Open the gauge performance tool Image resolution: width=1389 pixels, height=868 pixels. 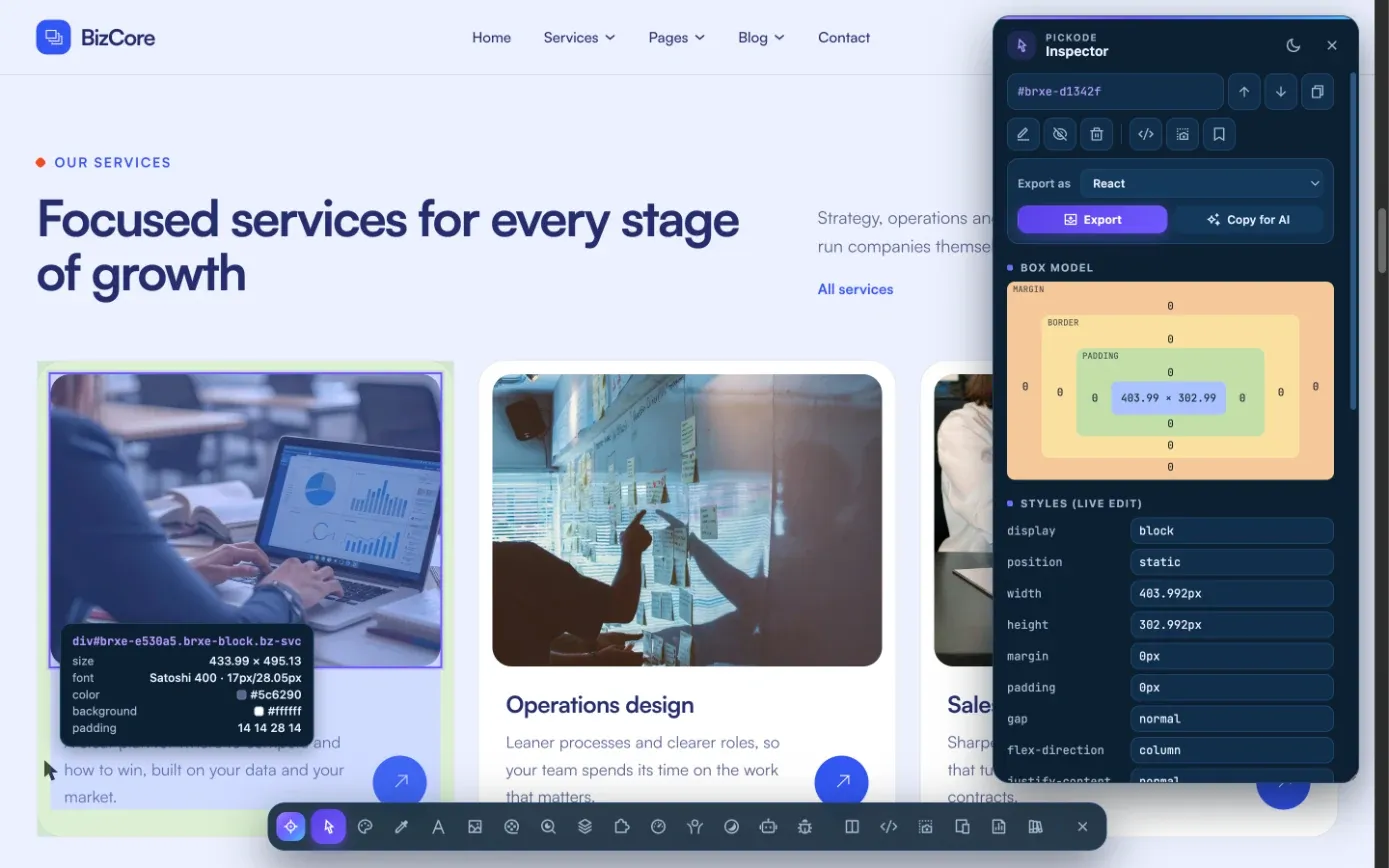click(658, 827)
